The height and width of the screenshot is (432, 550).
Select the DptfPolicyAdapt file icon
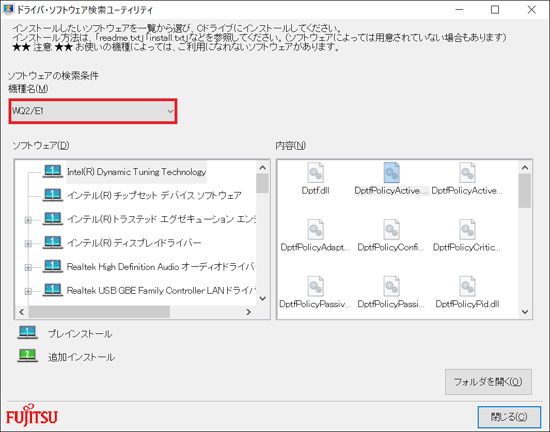coord(315,230)
